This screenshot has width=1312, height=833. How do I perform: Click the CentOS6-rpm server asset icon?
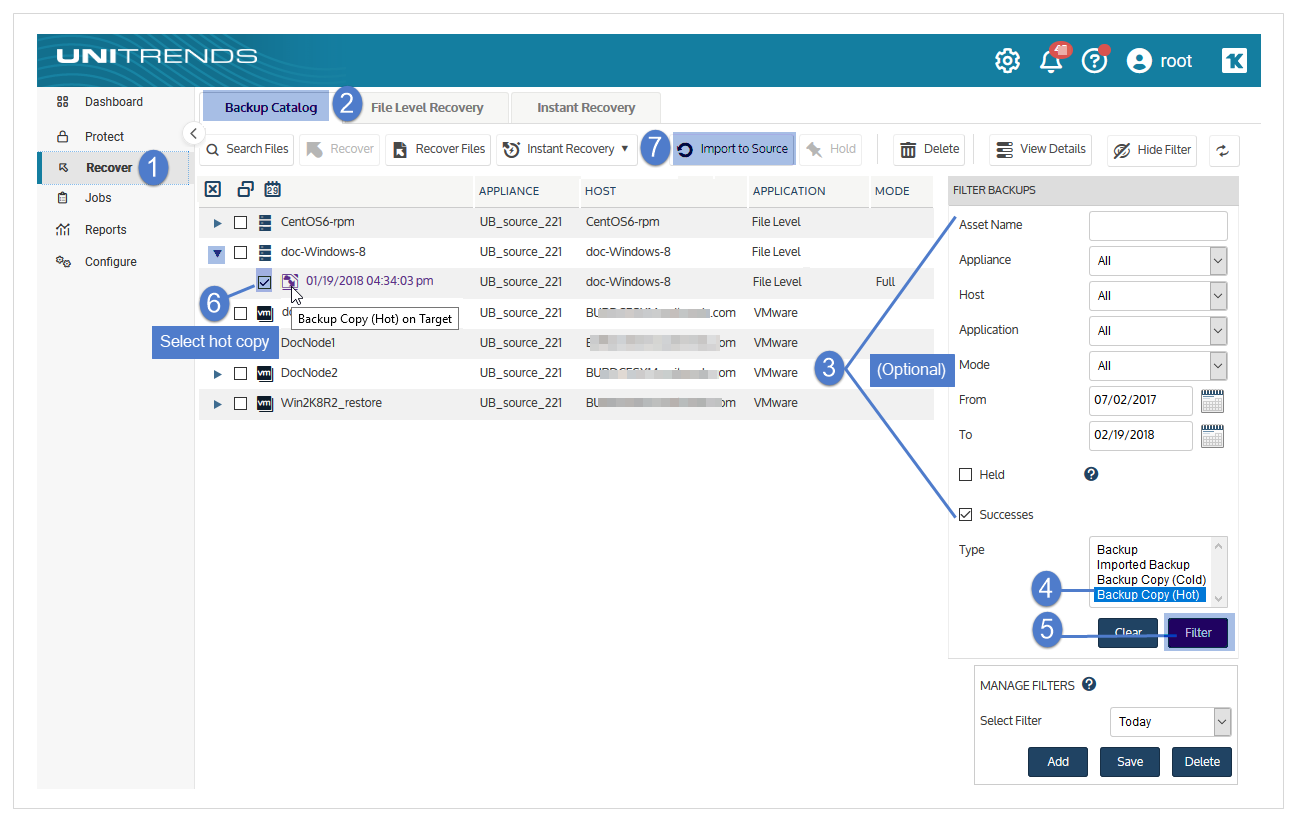click(265, 222)
